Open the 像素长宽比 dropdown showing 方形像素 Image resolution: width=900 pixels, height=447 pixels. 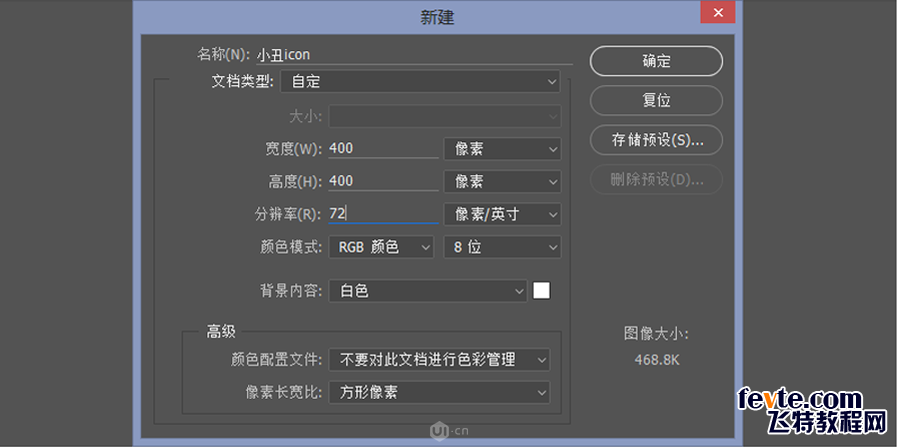pos(439,392)
